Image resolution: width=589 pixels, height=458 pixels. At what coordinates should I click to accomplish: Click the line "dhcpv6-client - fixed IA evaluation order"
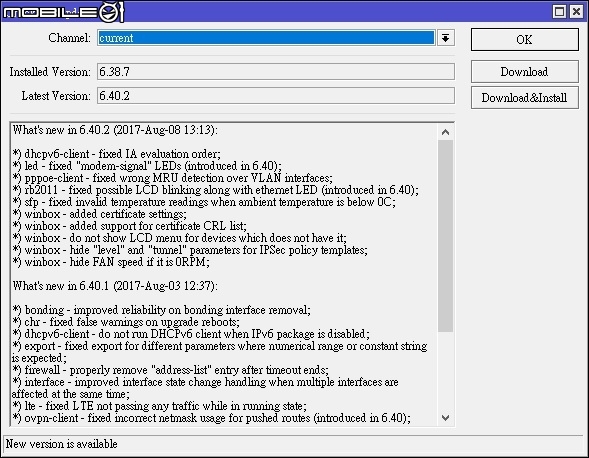point(116,154)
